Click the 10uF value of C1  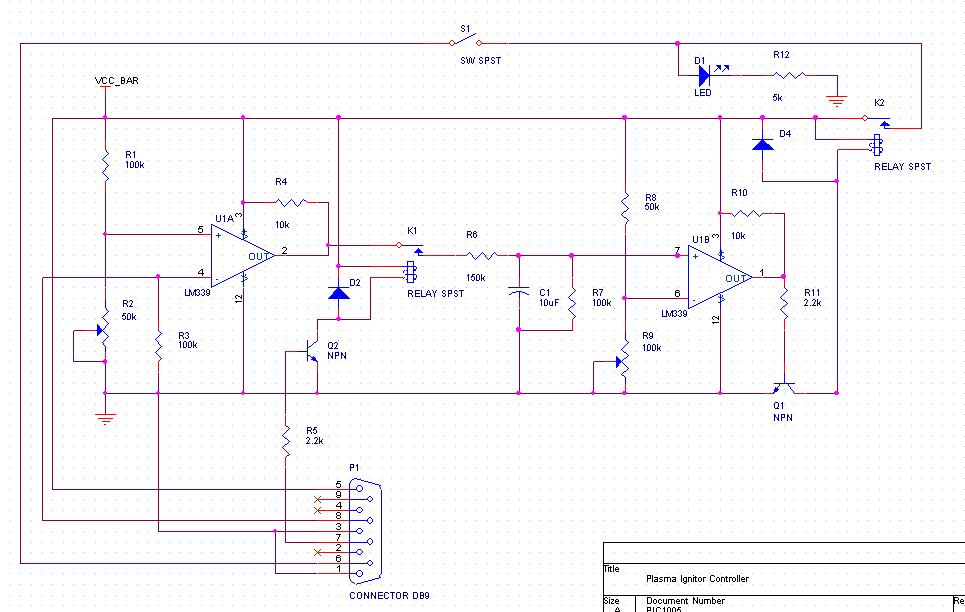[549, 302]
